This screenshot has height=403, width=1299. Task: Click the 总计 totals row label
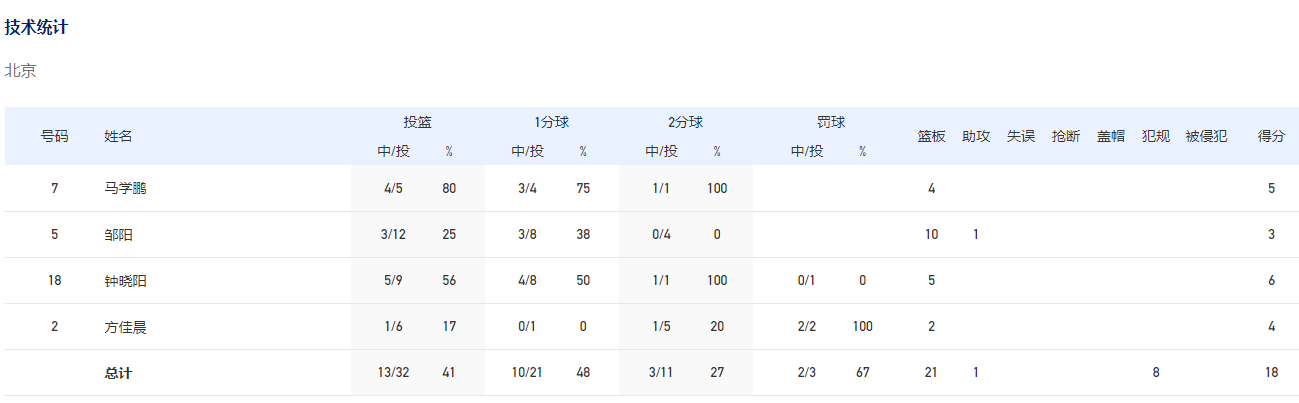[x=118, y=373]
